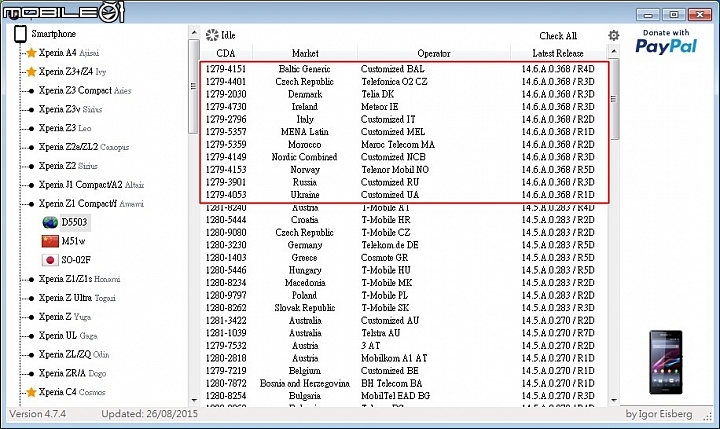Screen dimensions: 720x429
Task: Select the Customized RU Russia row
Action: [x=405, y=182]
